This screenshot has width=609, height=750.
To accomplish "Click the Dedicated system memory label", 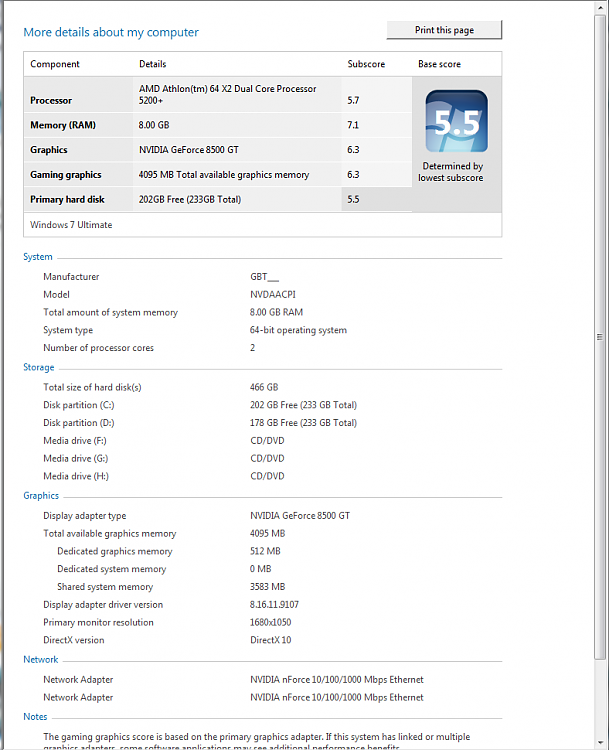I will [111, 569].
